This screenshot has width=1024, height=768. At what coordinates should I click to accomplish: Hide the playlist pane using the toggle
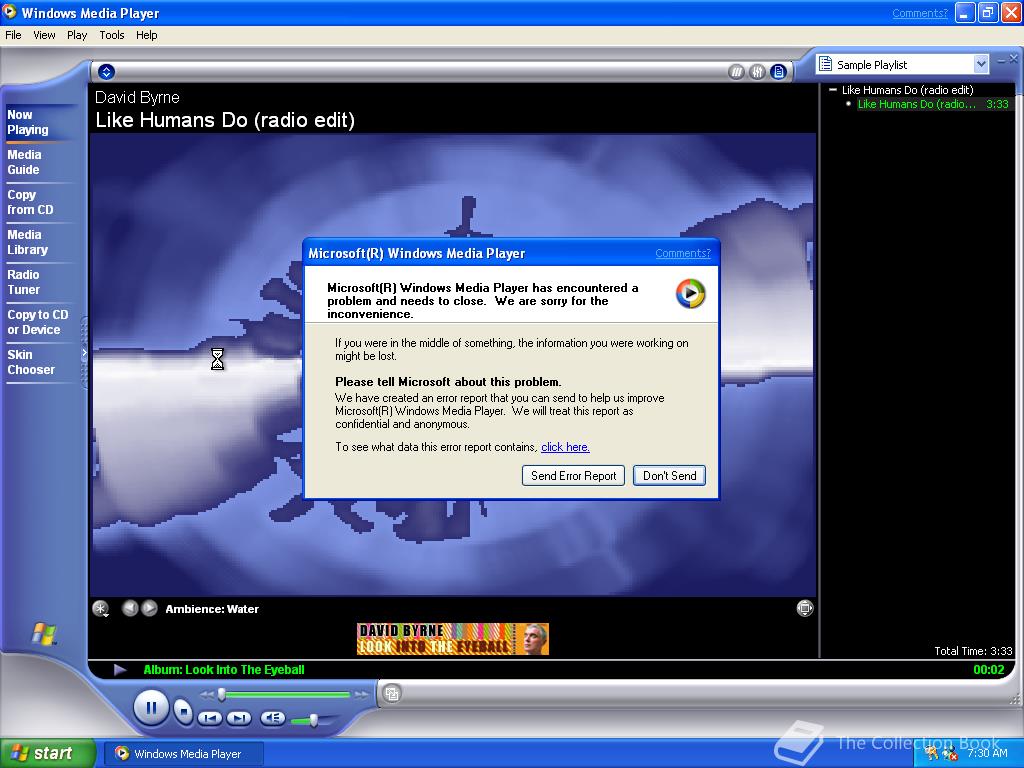pos(778,72)
